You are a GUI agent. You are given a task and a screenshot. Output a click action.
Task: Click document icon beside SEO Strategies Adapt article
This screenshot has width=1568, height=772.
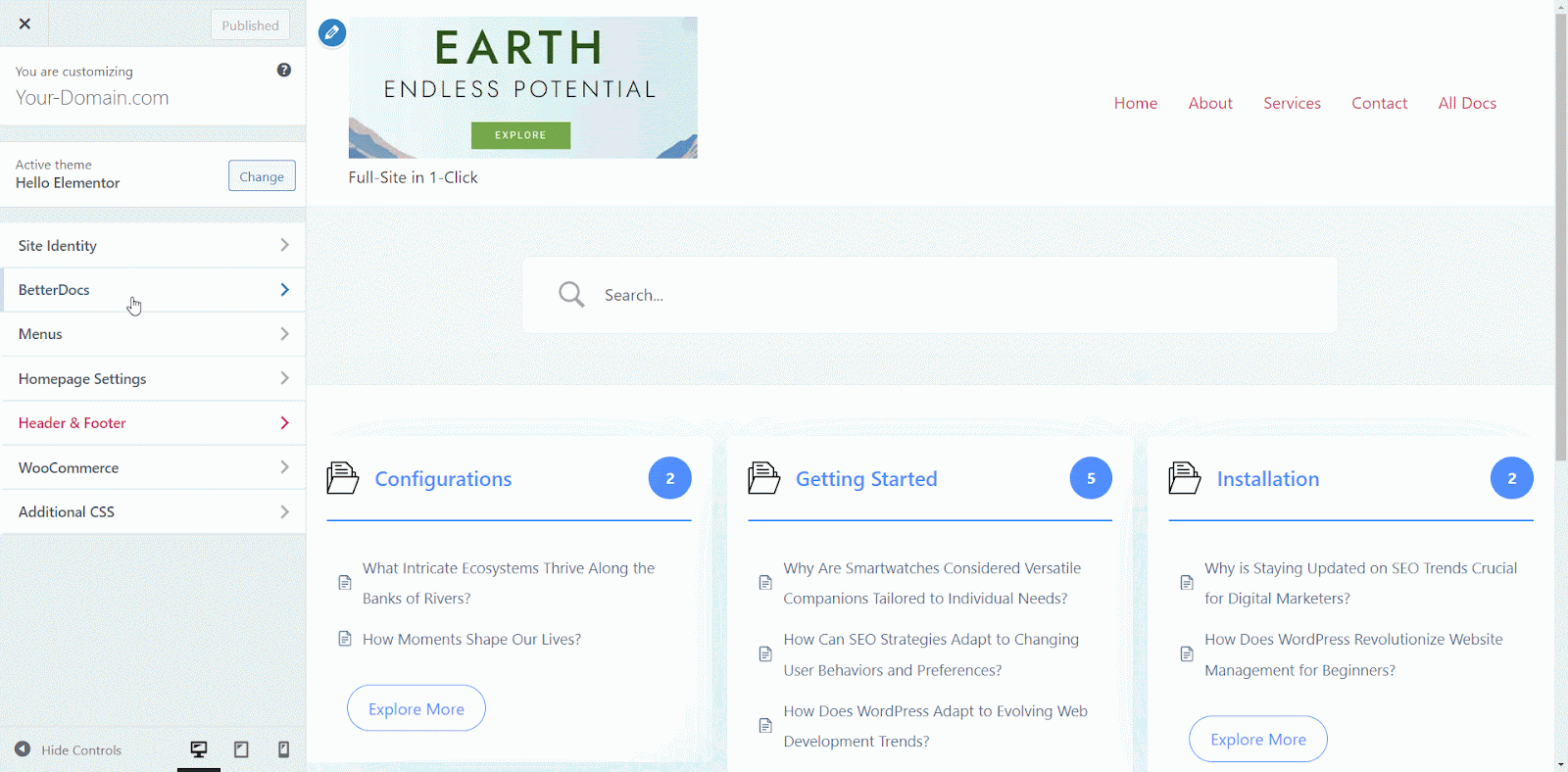[765, 654]
